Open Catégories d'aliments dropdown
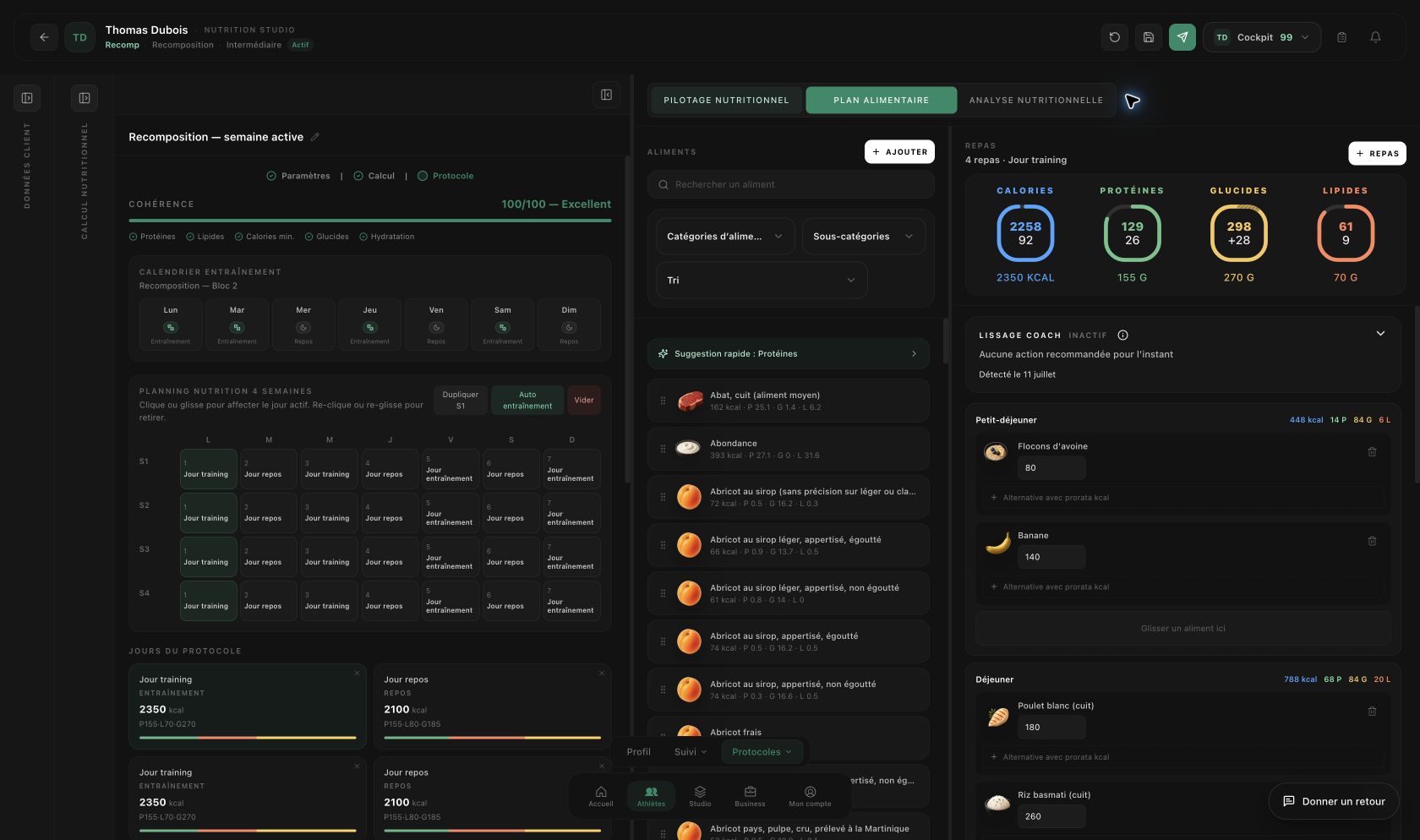The width and height of the screenshot is (1420, 840). 725,237
